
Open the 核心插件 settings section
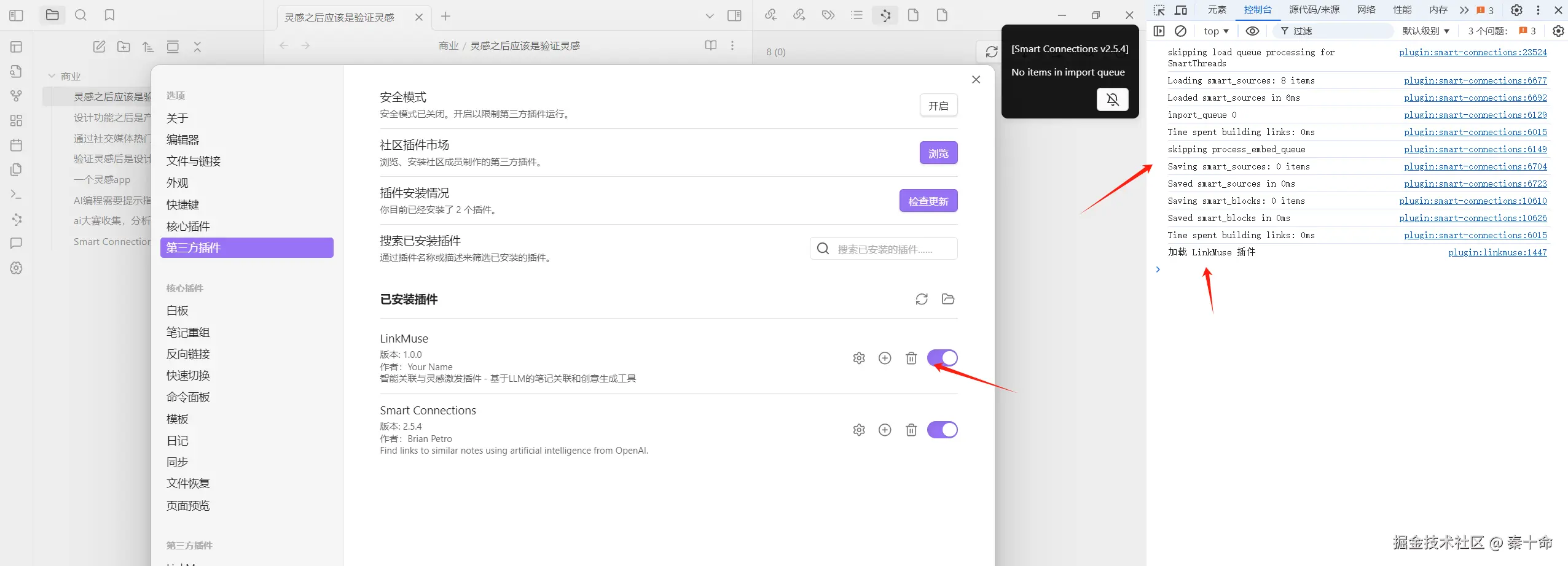tap(247, 227)
